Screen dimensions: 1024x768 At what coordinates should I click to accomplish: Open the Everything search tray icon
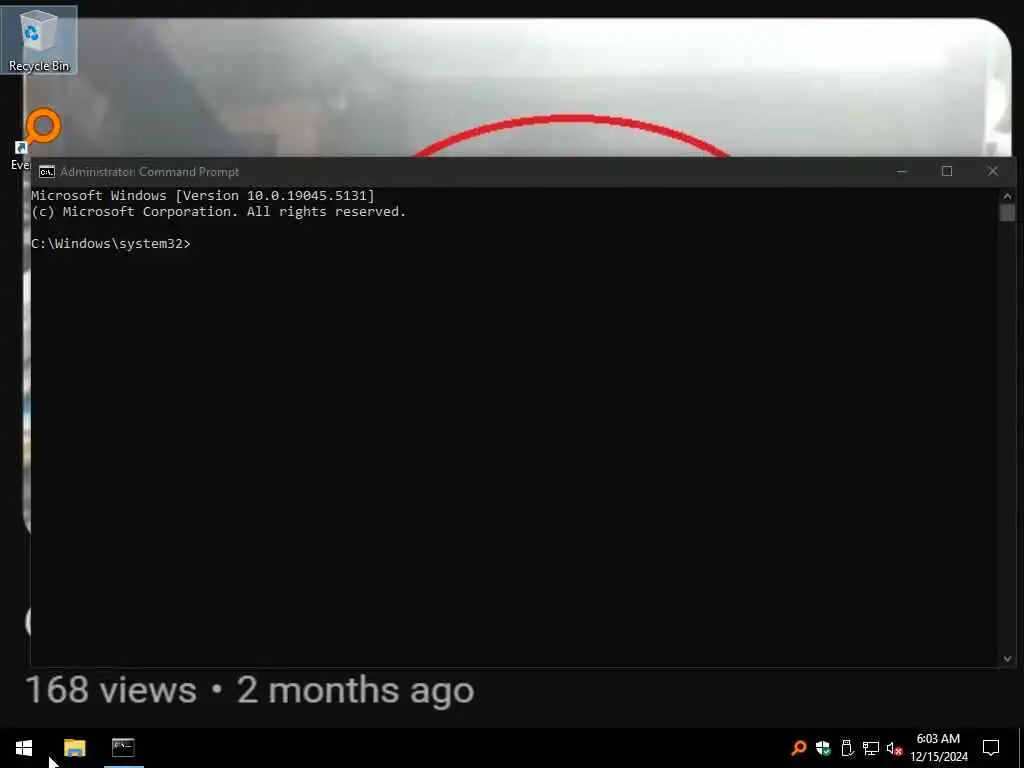798,748
